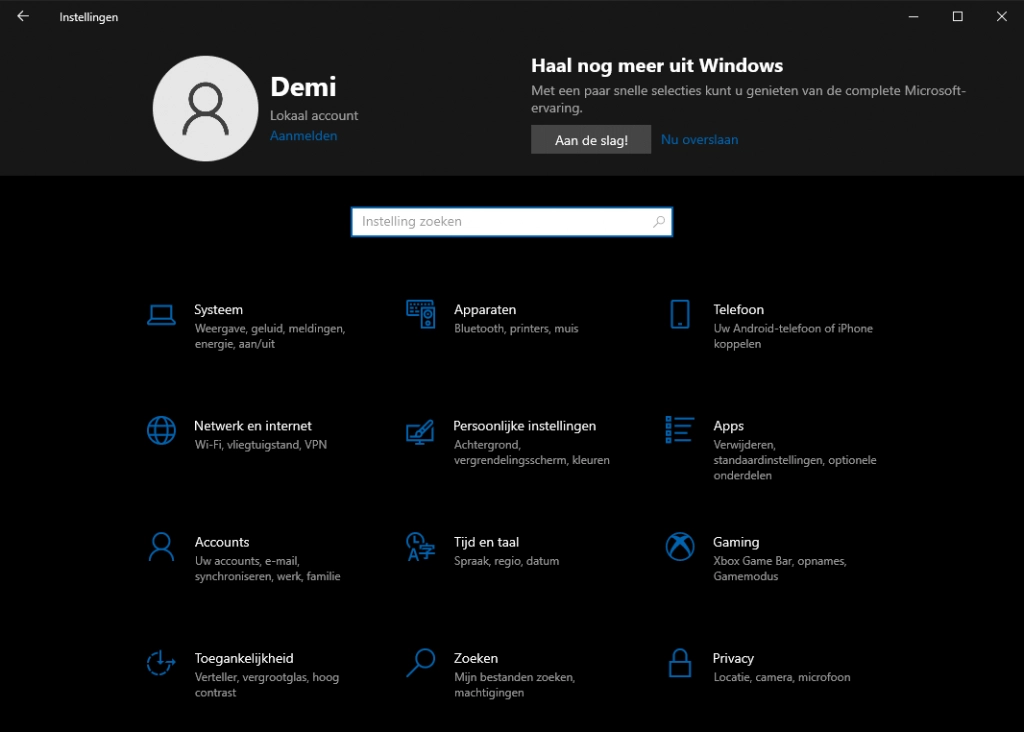Click the Persoonlijke instellingen icon
Image resolution: width=1024 pixels, height=732 pixels.
click(x=420, y=431)
